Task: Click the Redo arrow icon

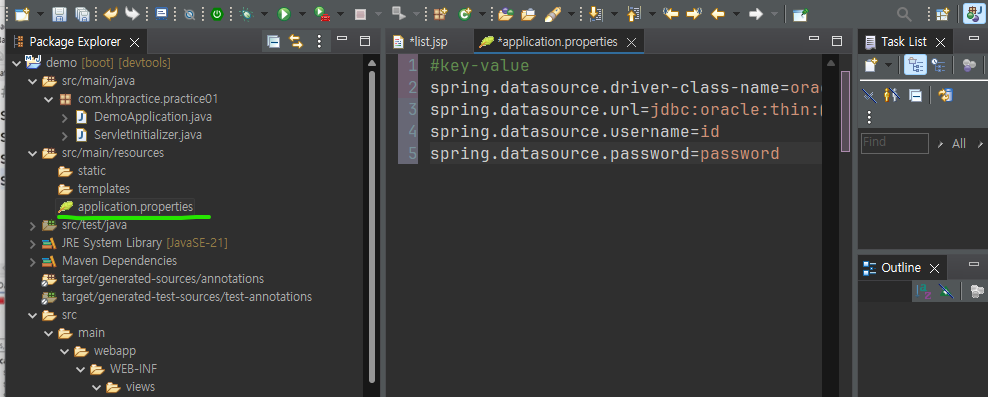Action: coord(132,14)
